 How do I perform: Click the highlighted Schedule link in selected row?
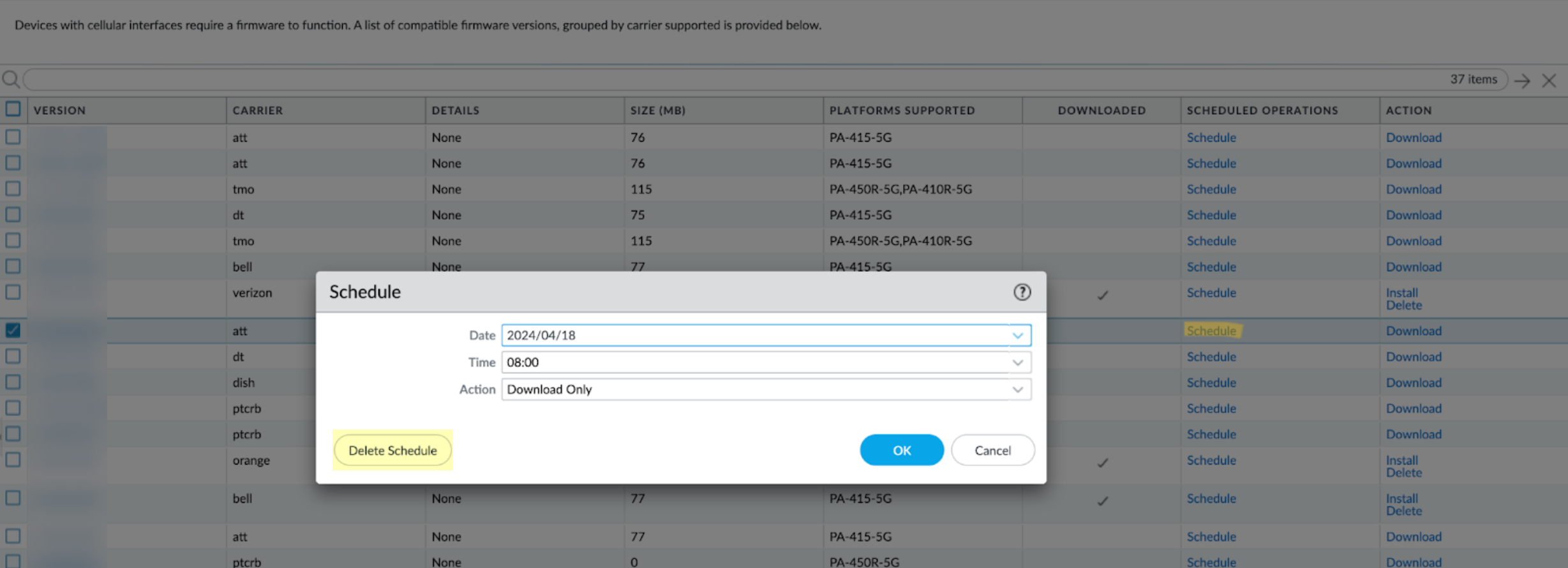(1211, 331)
